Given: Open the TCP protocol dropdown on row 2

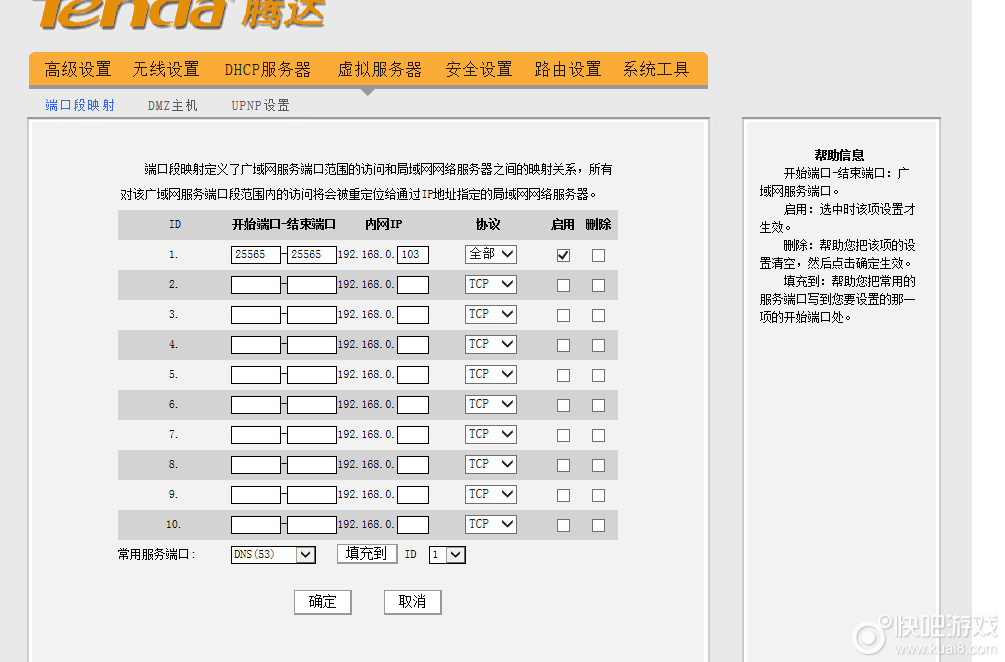Looking at the screenshot, I should click(490, 284).
